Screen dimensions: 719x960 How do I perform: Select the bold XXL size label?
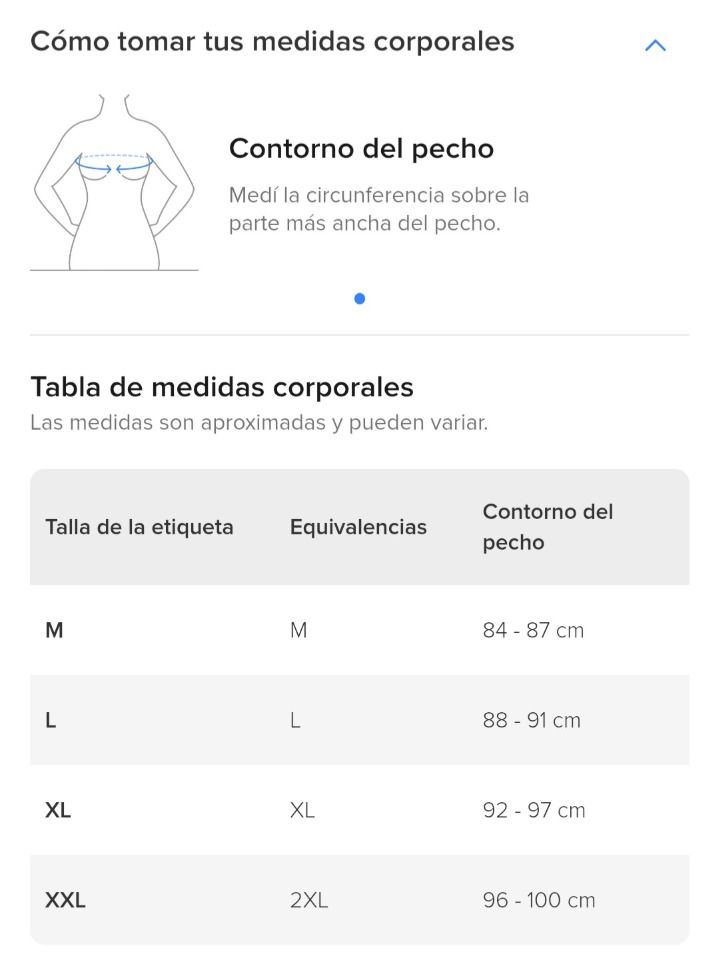tap(66, 901)
